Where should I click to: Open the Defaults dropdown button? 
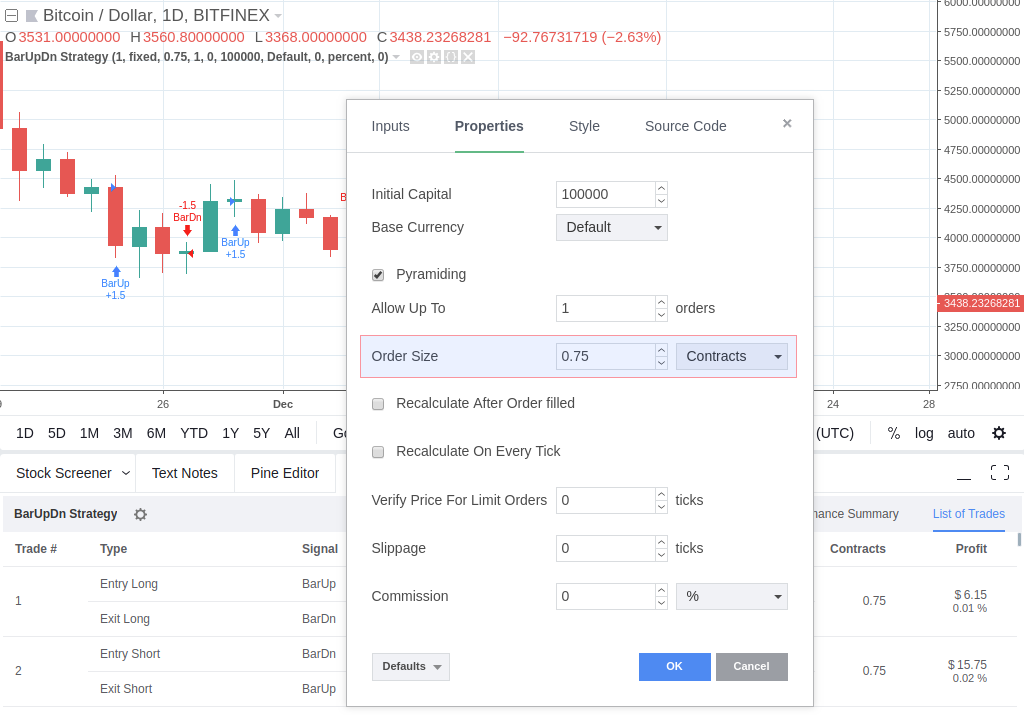[x=411, y=667]
